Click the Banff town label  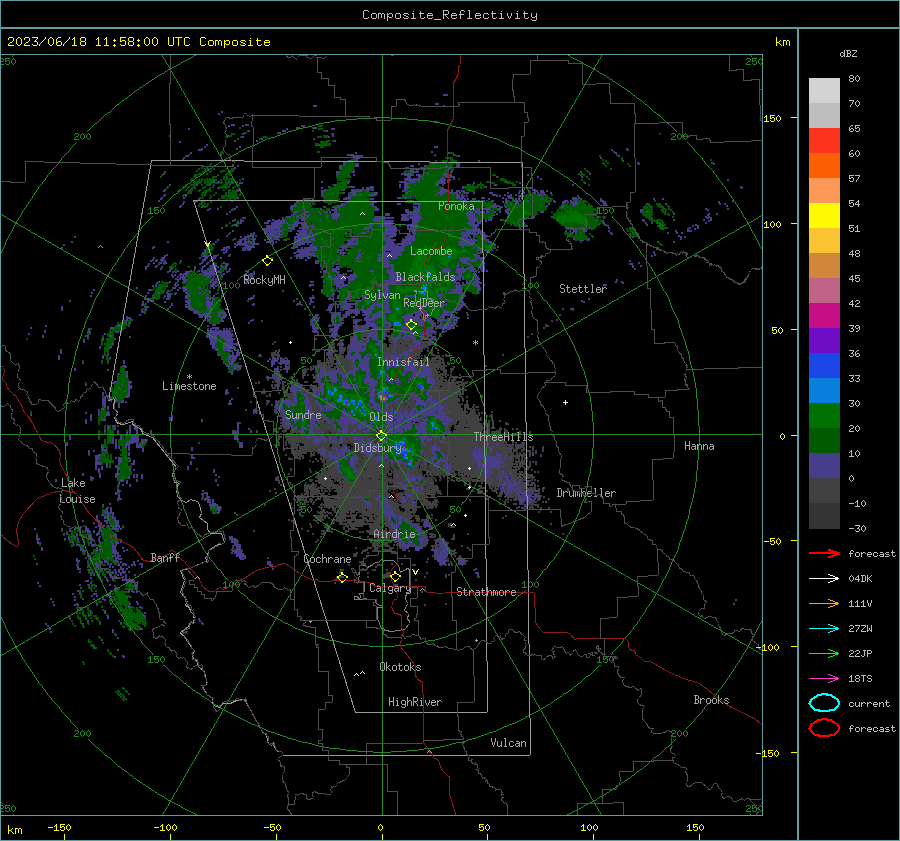coord(165,558)
